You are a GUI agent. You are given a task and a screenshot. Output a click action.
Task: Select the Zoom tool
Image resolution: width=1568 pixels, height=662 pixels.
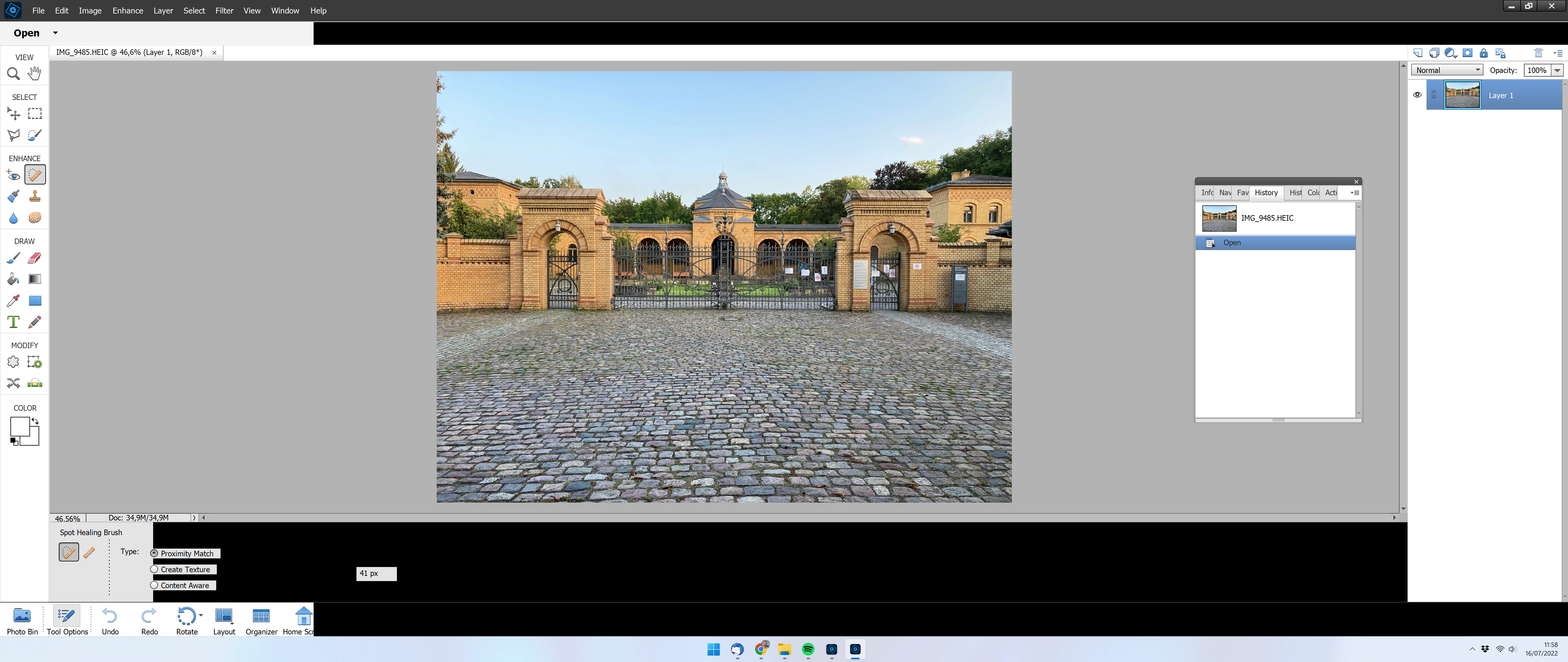click(13, 74)
